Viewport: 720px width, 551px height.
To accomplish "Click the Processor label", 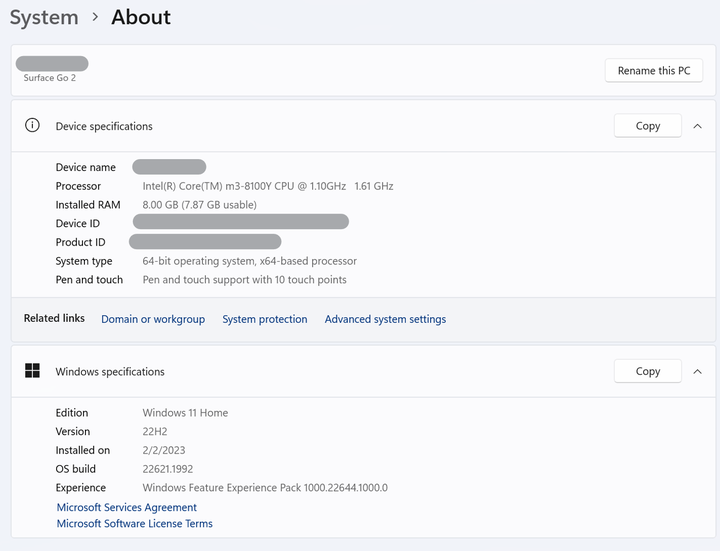I will click(x=78, y=186).
